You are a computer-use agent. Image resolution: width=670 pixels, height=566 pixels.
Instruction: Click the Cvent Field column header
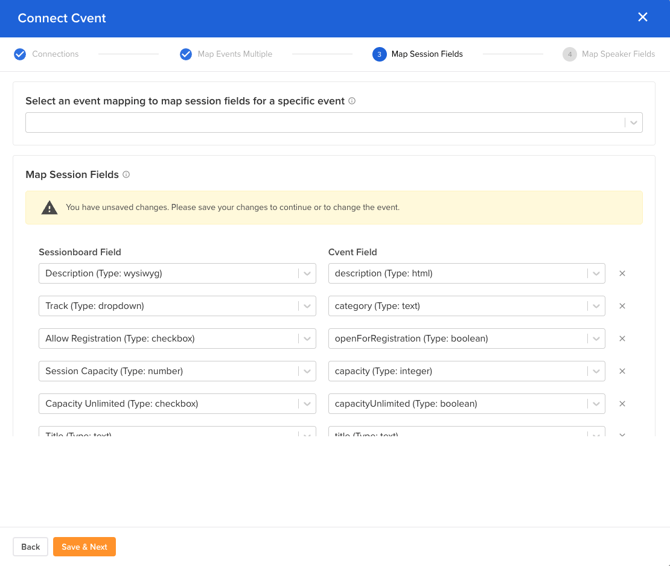[x=353, y=252]
